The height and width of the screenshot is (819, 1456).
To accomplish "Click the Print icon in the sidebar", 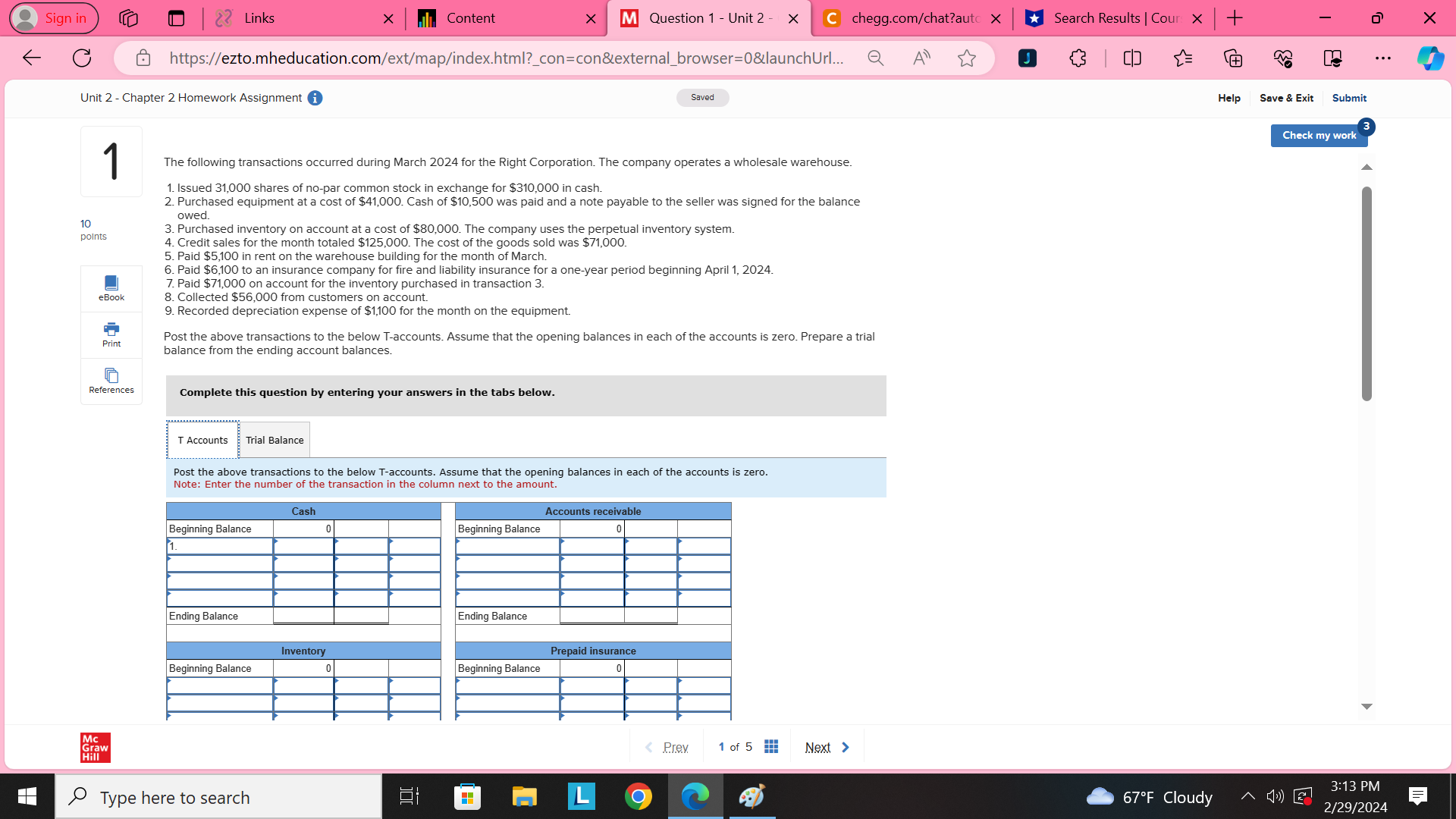I will click(x=111, y=334).
